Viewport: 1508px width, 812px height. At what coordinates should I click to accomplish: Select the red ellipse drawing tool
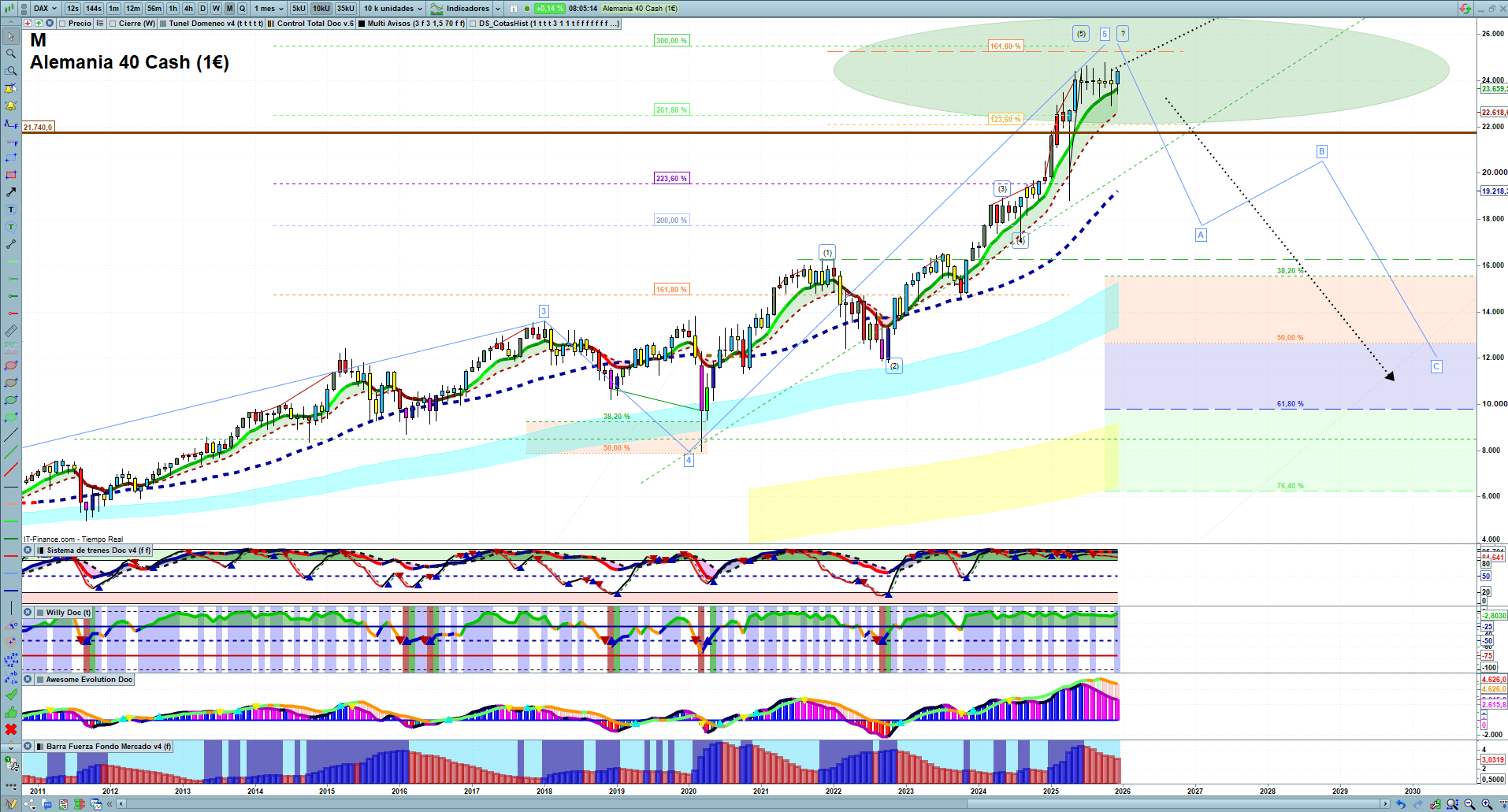pos(11,365)
